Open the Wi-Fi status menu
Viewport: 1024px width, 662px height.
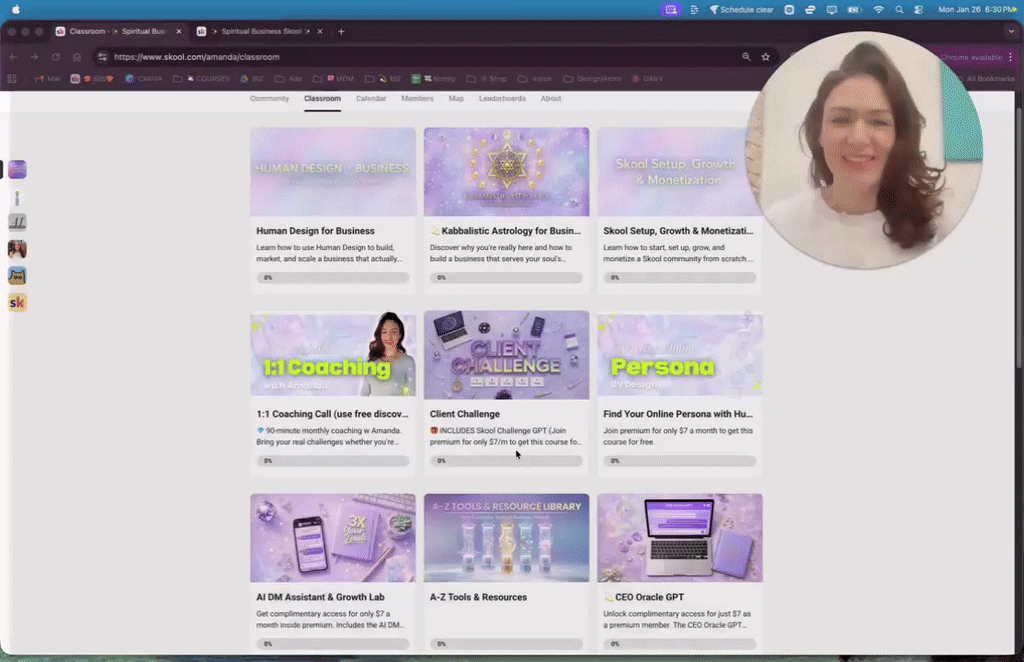click(878, 10)
